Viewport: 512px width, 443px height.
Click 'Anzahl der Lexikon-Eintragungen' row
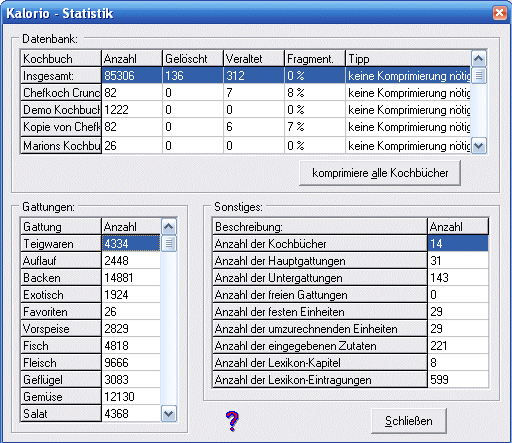351,380
